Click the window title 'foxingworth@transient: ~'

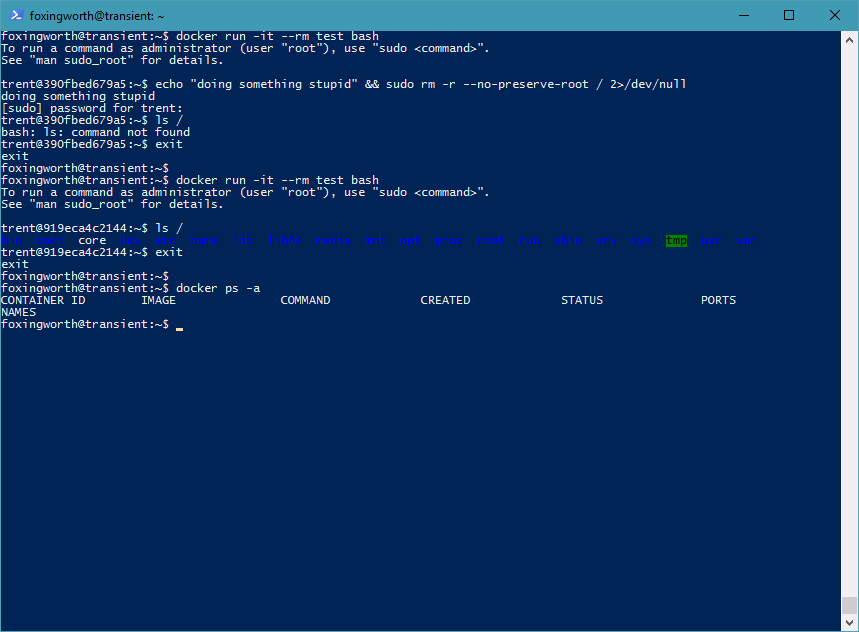[x=96, y=16]
